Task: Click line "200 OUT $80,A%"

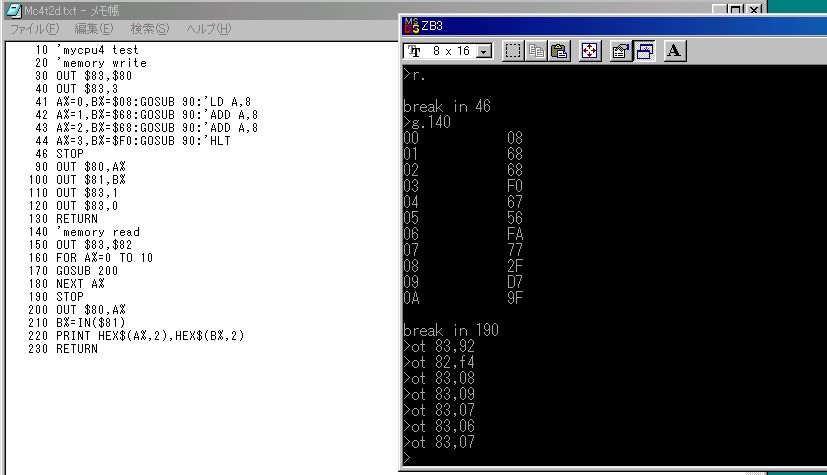Action: coord(77,310)
